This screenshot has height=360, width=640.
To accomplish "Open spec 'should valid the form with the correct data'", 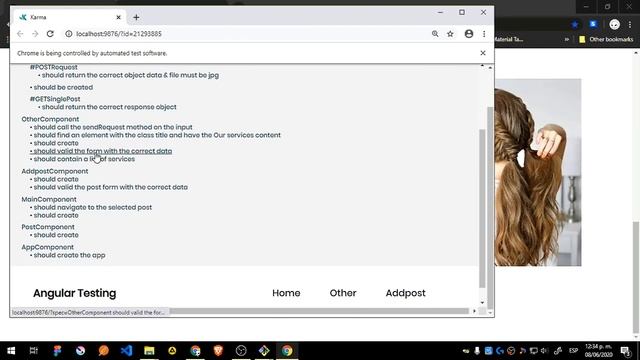I will pyautogui.click(x=103, y=151).
